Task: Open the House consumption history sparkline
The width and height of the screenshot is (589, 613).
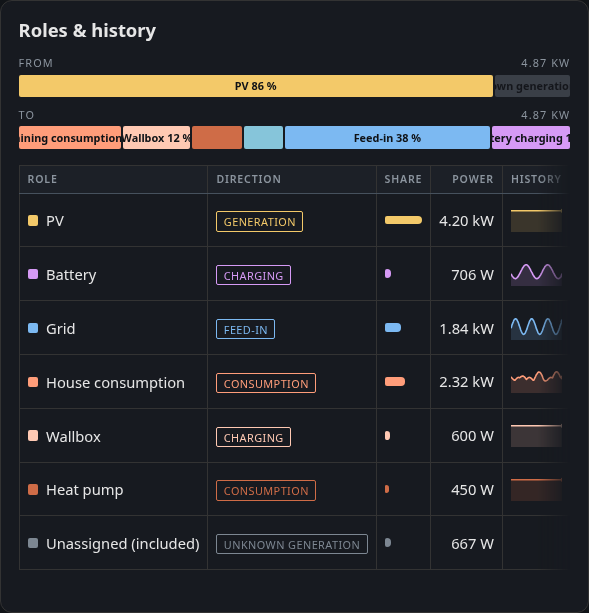Action: [536, 382]
